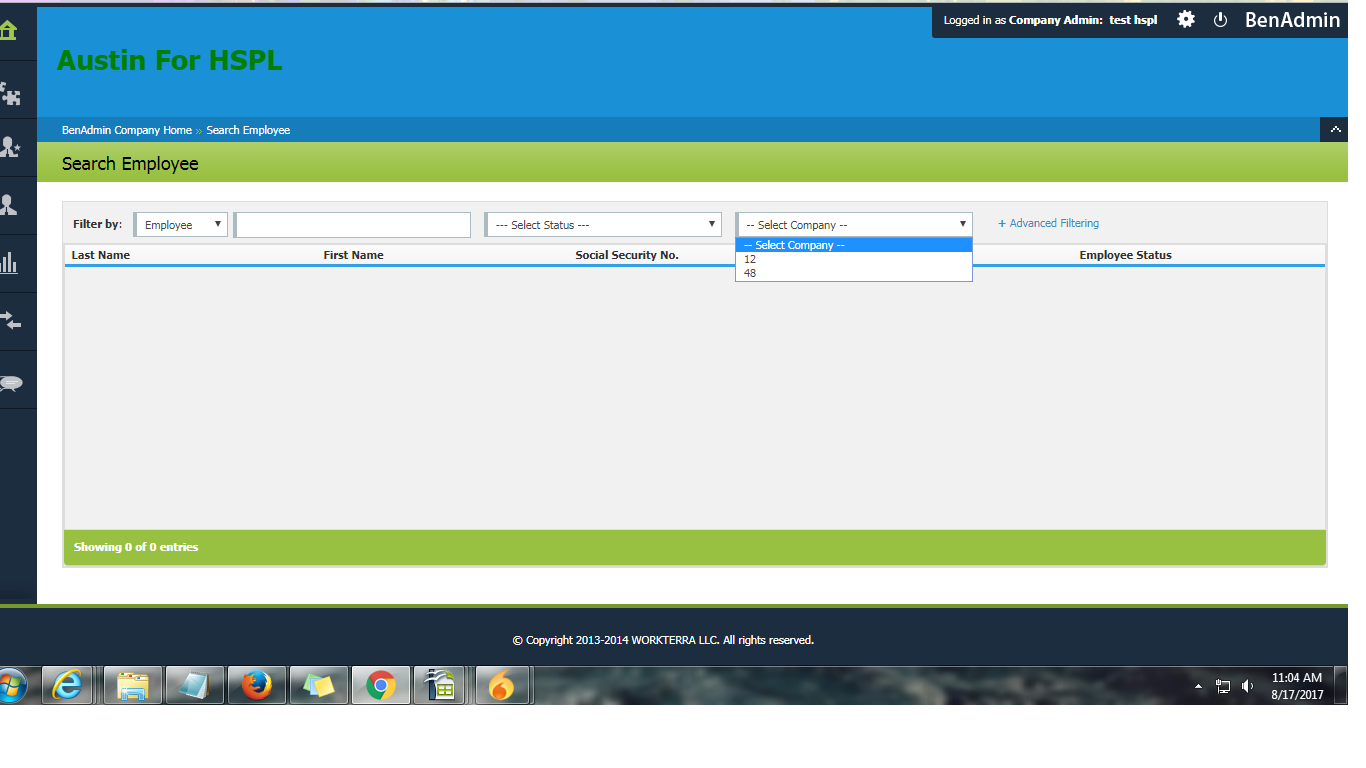The image size is (1366, 768).
Task: Open the single user sidebar icon
Action: coord(9,205)
